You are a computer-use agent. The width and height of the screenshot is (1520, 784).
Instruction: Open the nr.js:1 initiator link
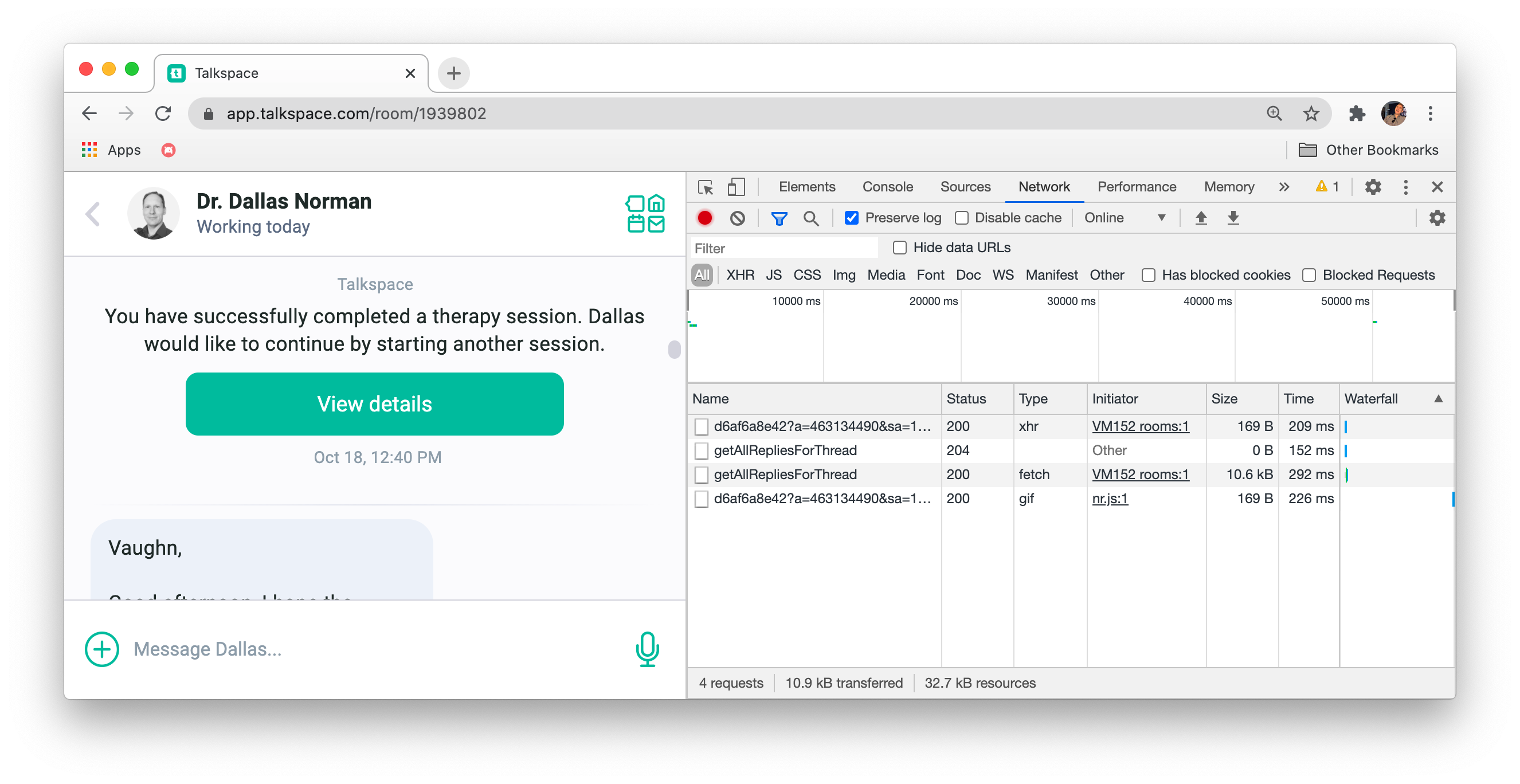click(x=1109, y=499)
